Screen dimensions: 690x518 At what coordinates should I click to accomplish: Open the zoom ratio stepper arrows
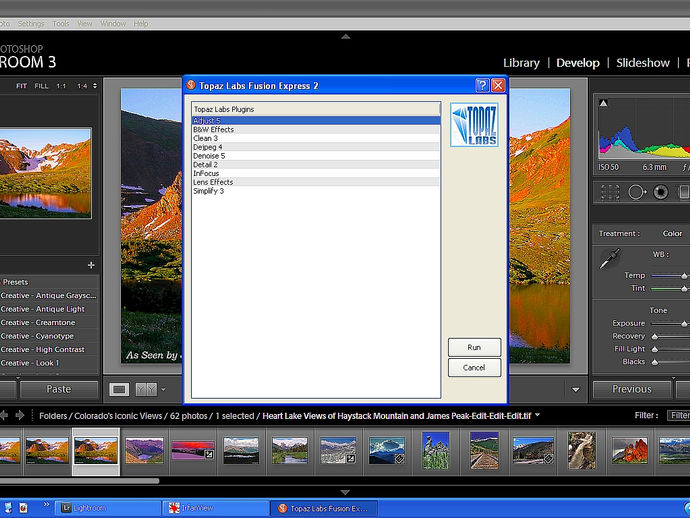point(95,86)
